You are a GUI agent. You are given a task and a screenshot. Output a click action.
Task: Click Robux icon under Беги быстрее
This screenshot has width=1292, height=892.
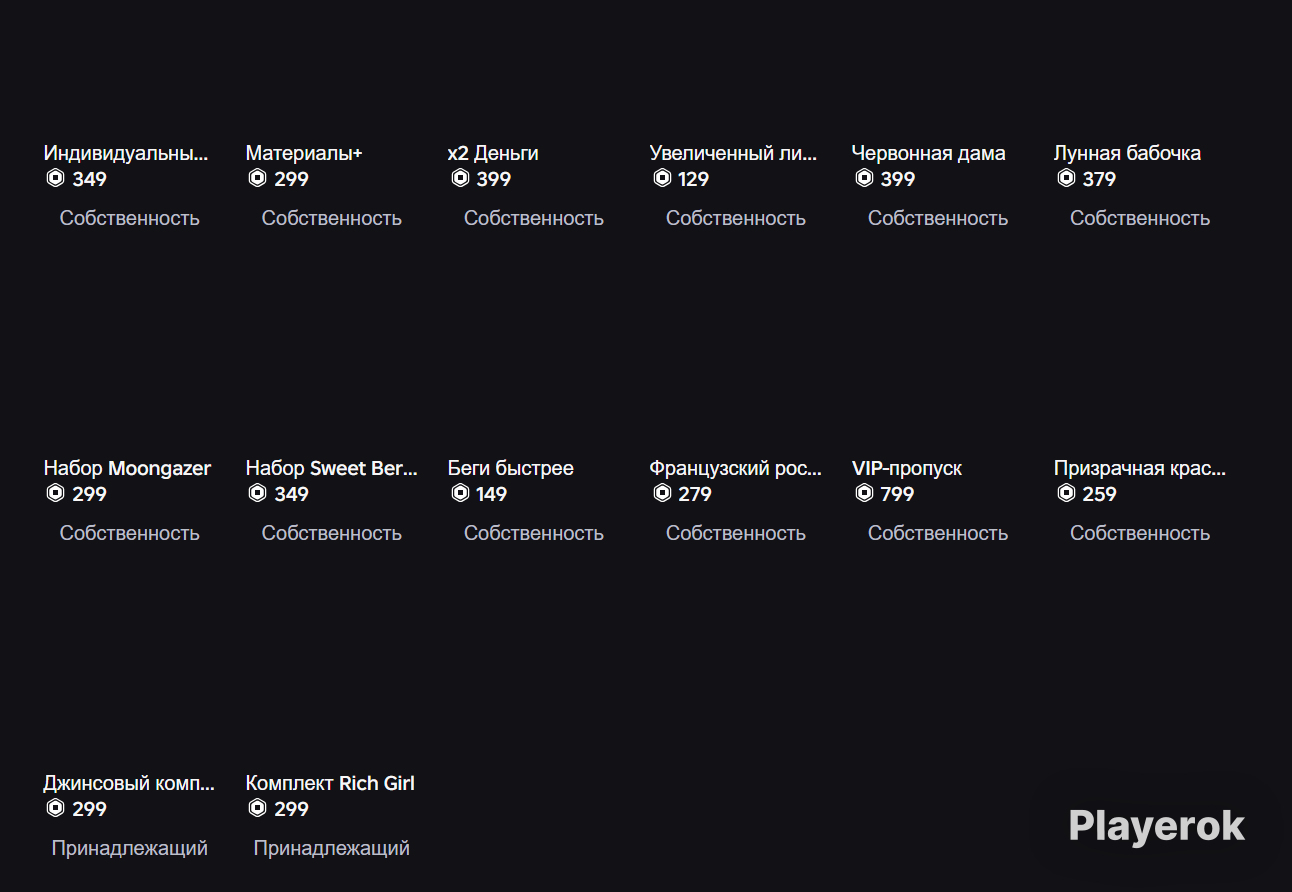(x=460, y=493)
